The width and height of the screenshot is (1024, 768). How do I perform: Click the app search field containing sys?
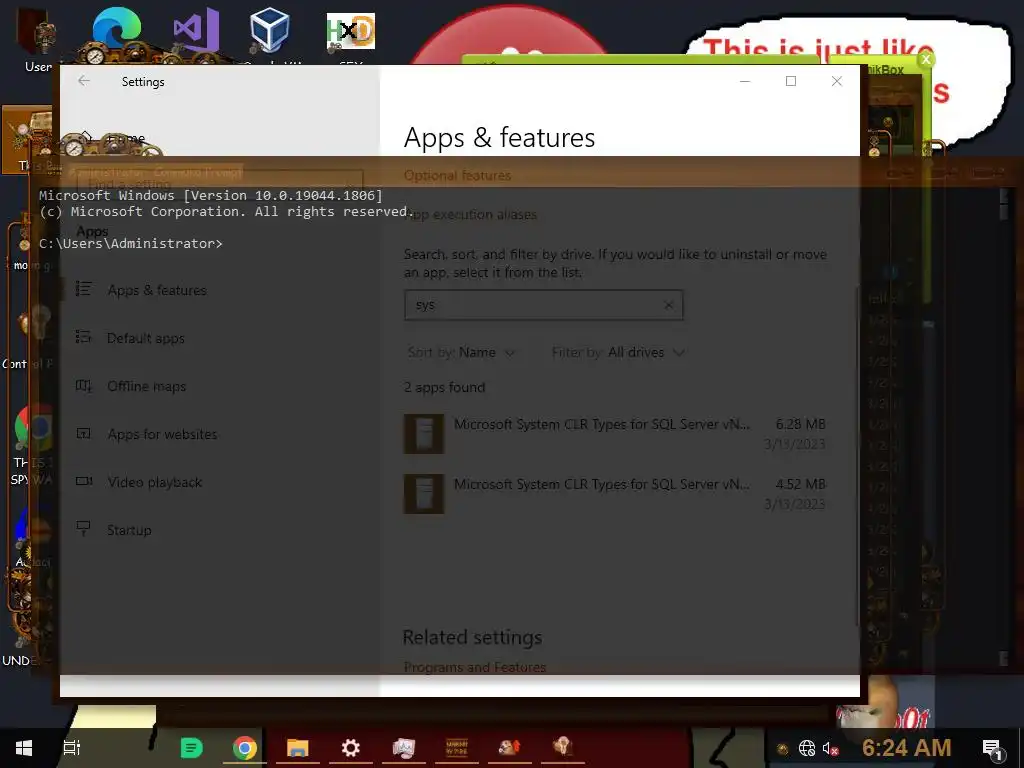coord(543,305)
